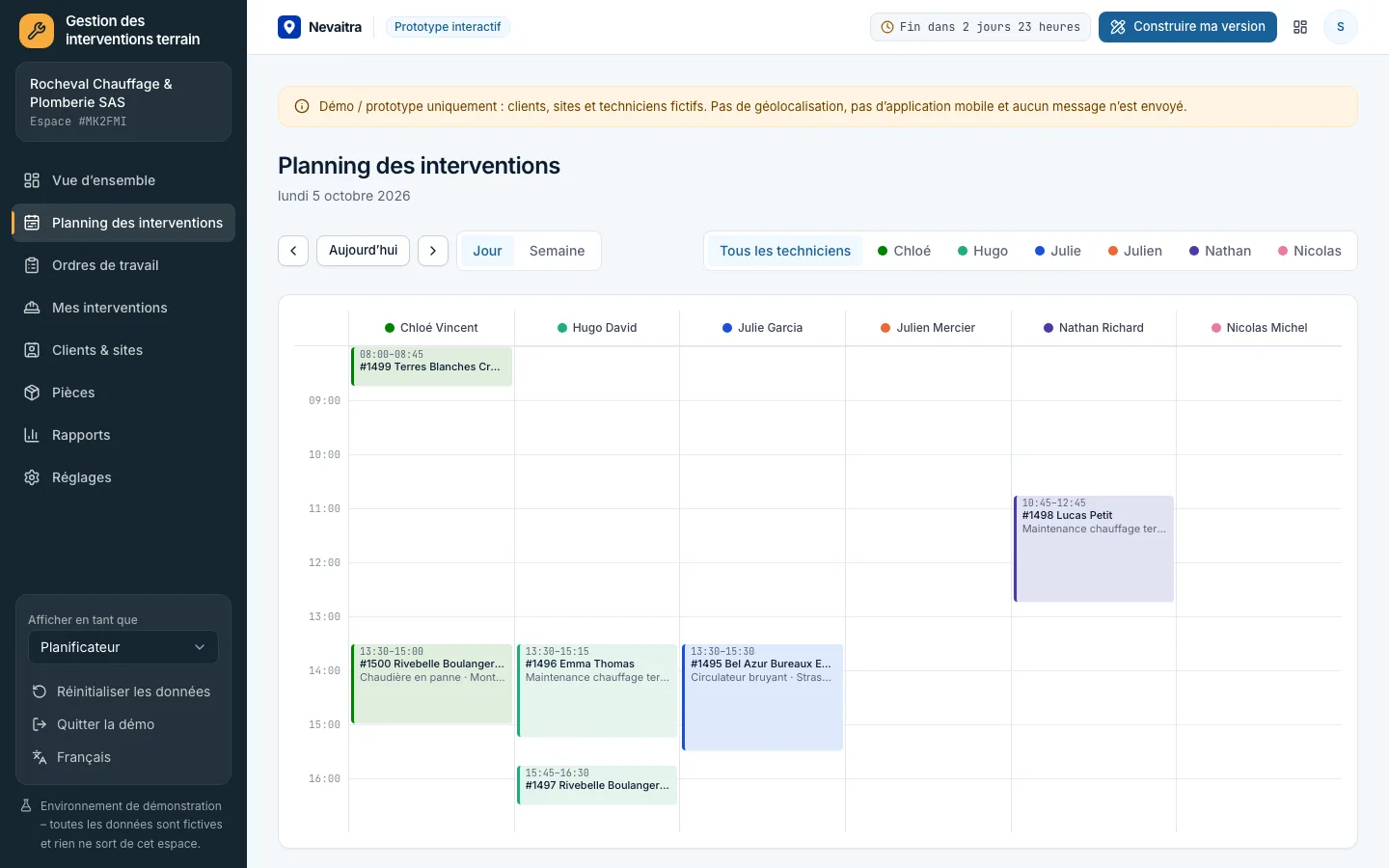Filter planning by technician Nathan
Screen dimensions: 1389x868
tap(1220, 251)
